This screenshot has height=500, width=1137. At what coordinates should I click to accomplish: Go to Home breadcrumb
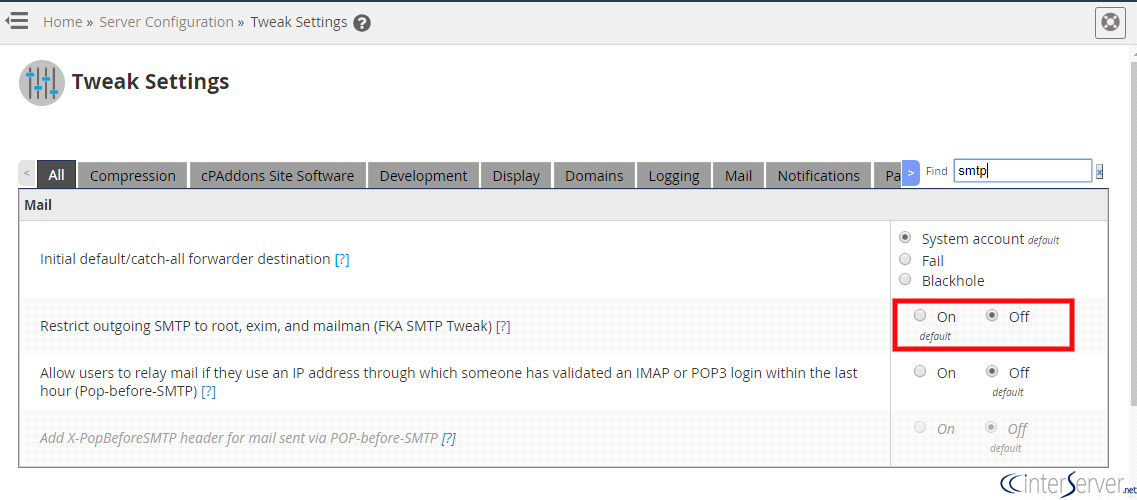[62, 22]
